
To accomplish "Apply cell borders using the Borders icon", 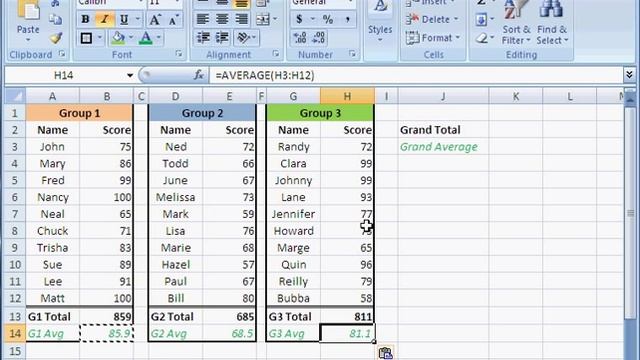I will tap(86, 38).
